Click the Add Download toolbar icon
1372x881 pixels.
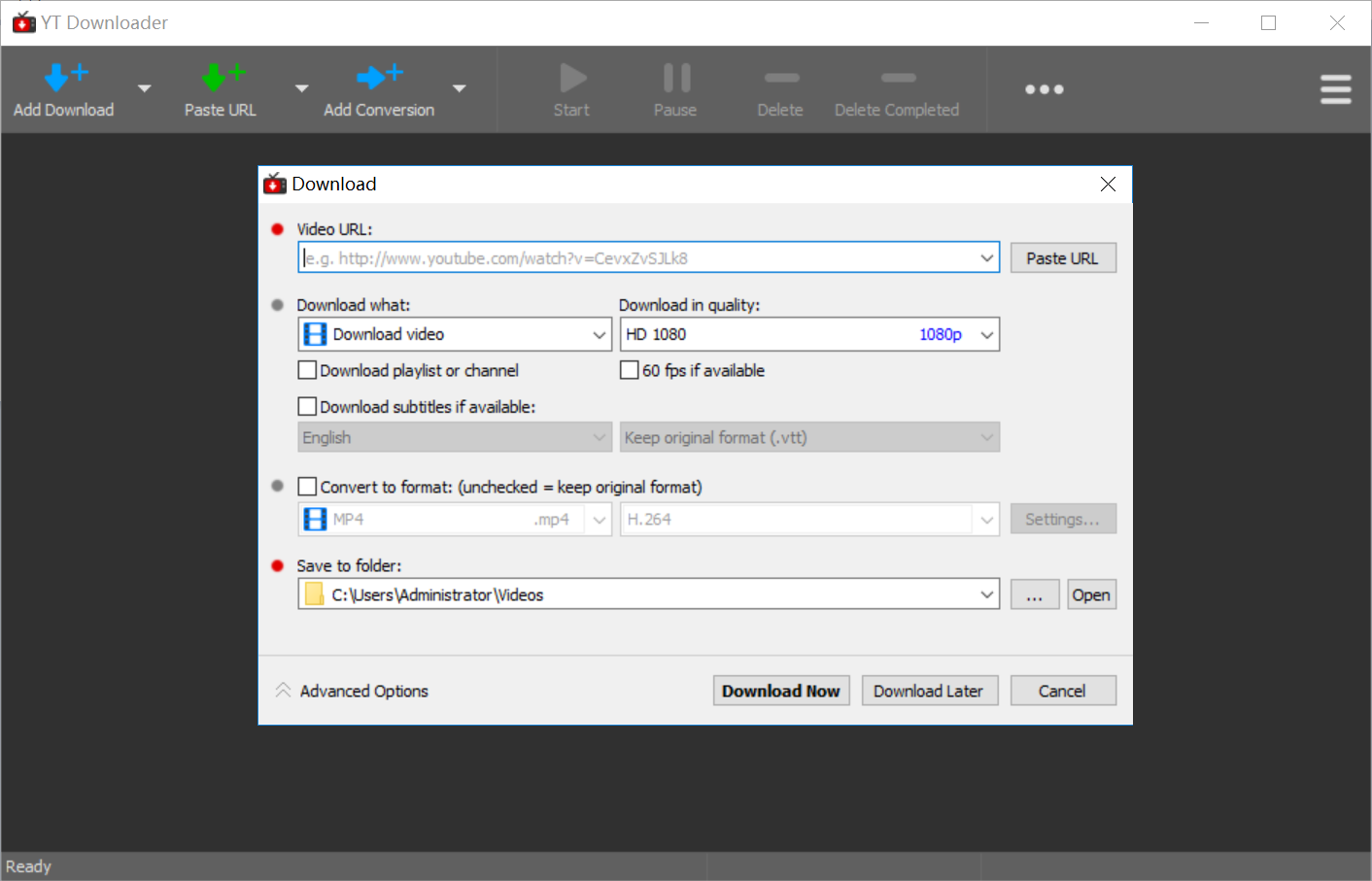click(x=66, y=77)
